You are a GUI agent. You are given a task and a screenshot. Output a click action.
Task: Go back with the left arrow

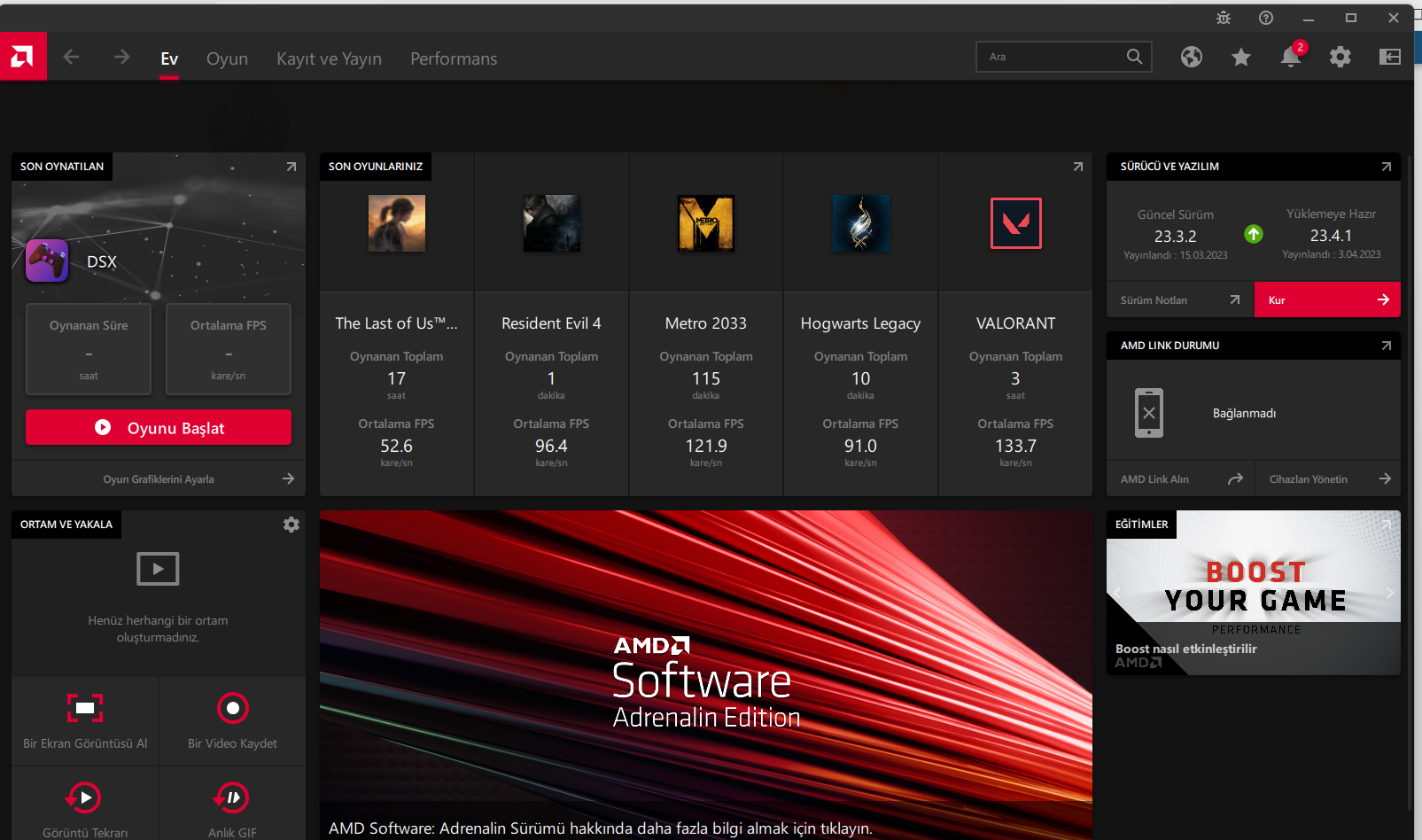tap(72, 58)
